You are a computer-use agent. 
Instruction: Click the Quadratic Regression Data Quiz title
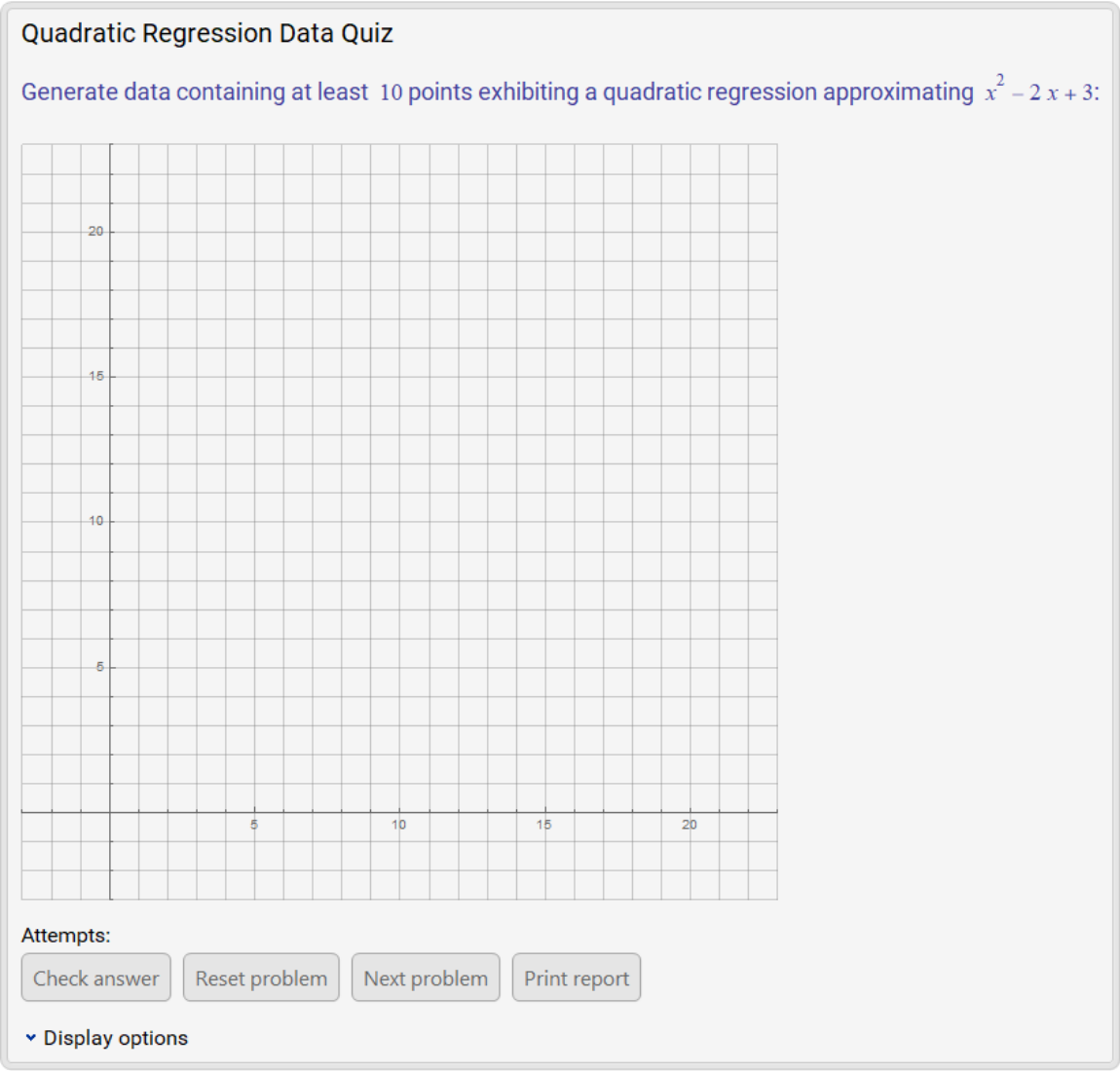[207, 33]
